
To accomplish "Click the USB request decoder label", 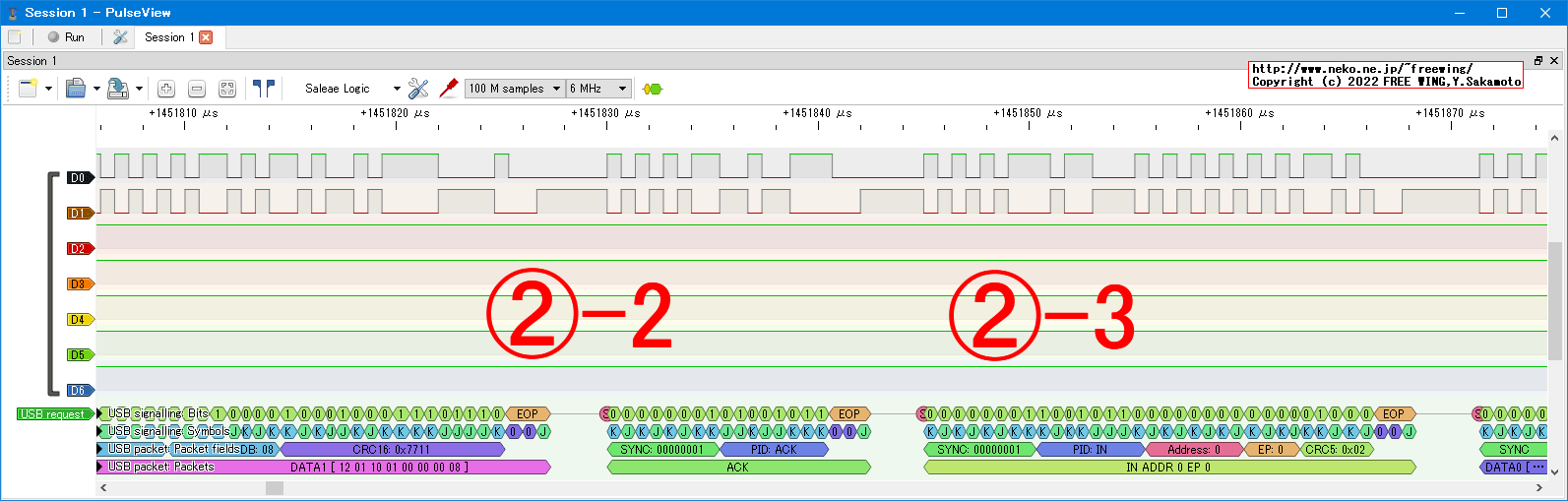I will pos(53,414).
